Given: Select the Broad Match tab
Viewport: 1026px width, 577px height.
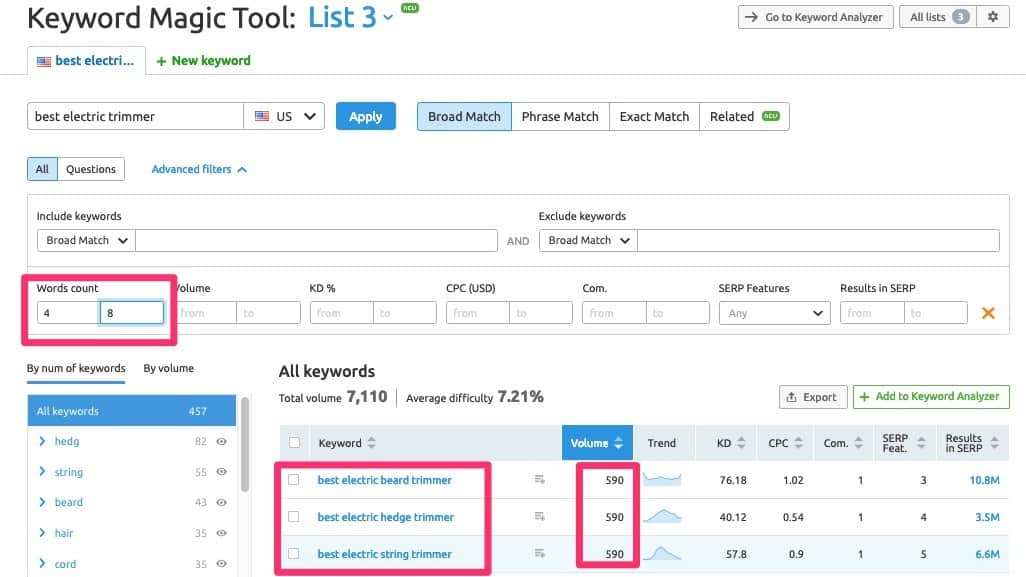Looking at the screenshot, I should (465, 116).
